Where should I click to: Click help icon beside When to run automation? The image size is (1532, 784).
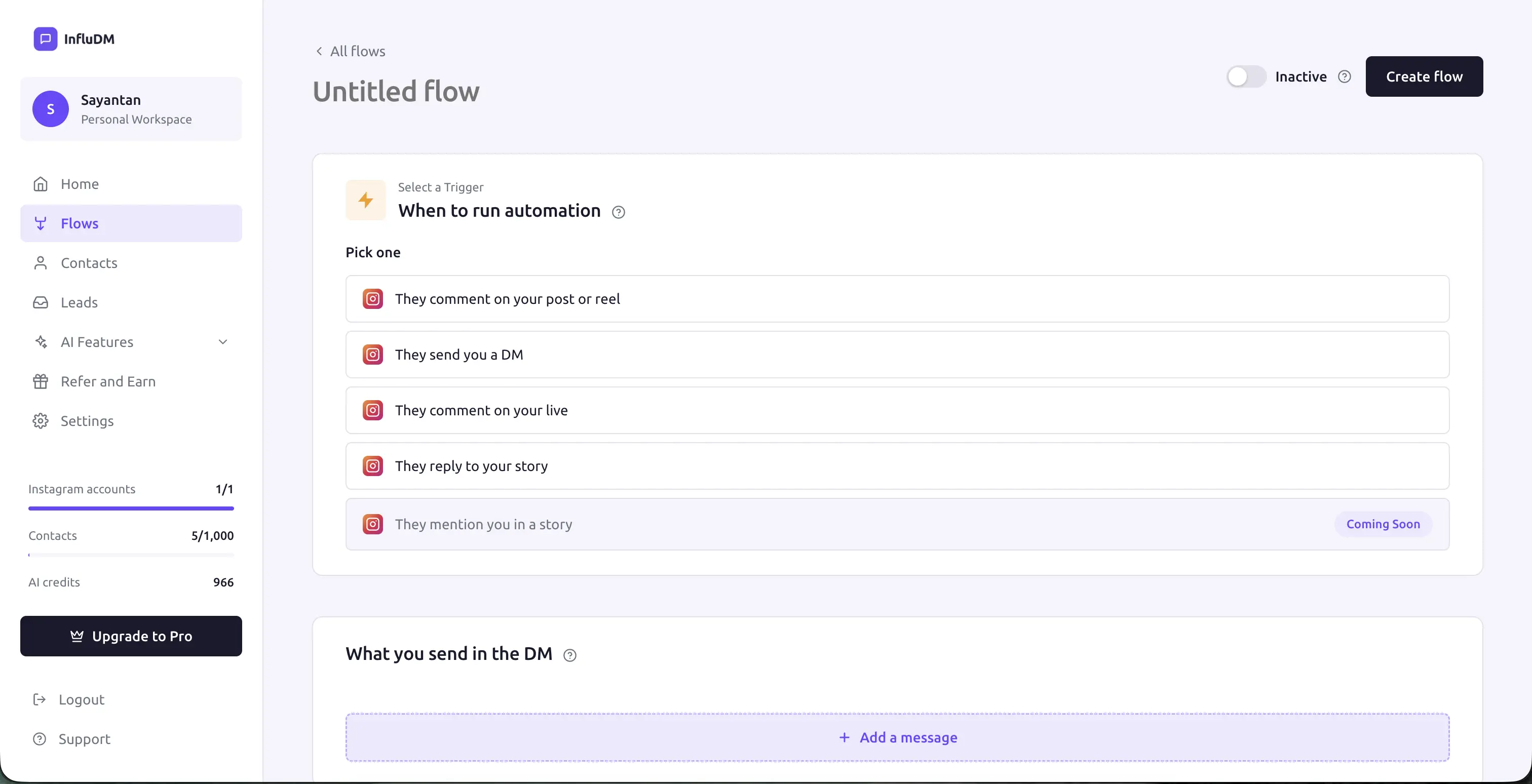619,212
